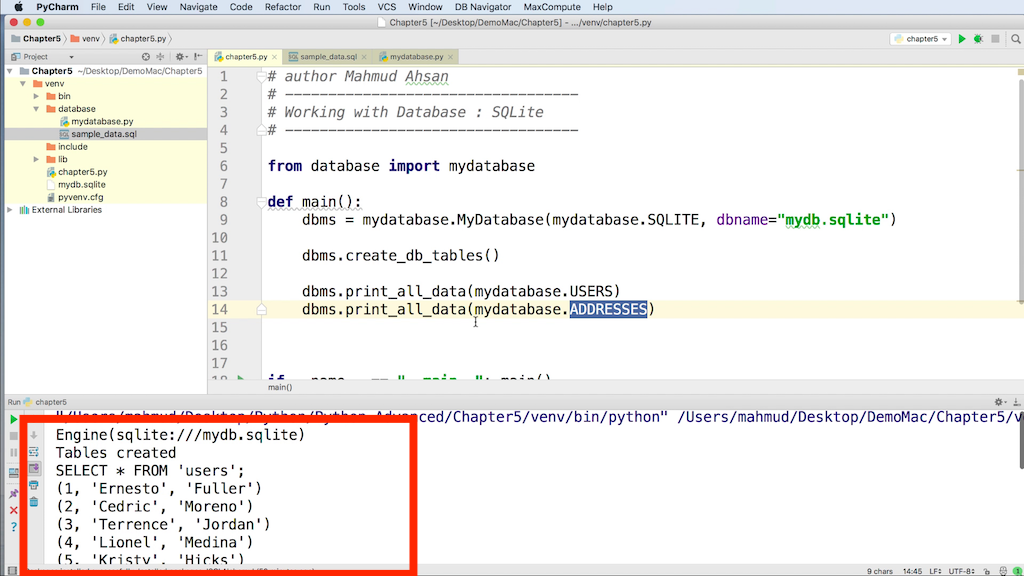The width and height of the screenshot is (1024, 576).
Task: Run chapter5 using the green play button
Action: tap(962, 37)
